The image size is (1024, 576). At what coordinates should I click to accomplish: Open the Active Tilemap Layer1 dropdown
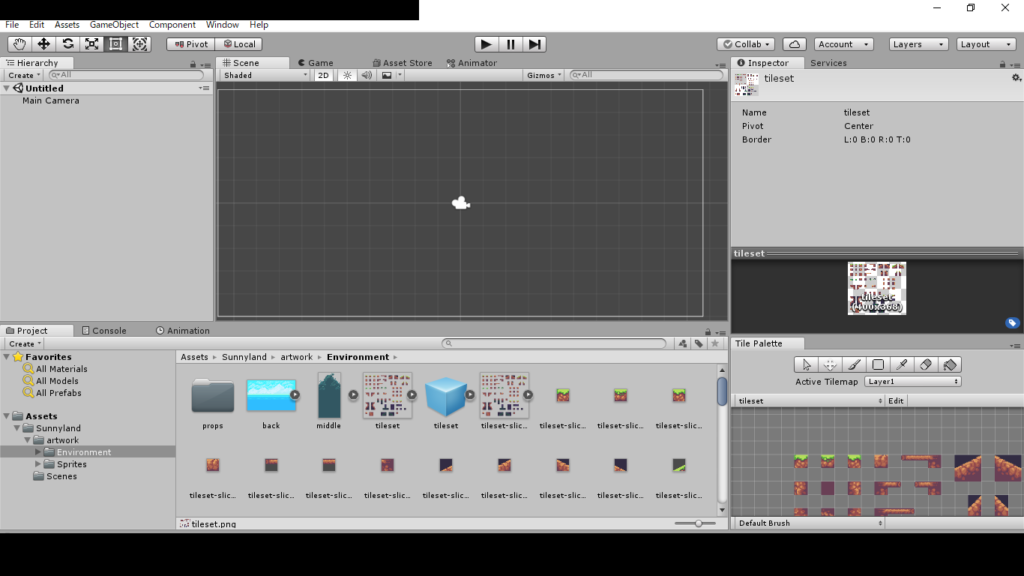click(913, 382)
